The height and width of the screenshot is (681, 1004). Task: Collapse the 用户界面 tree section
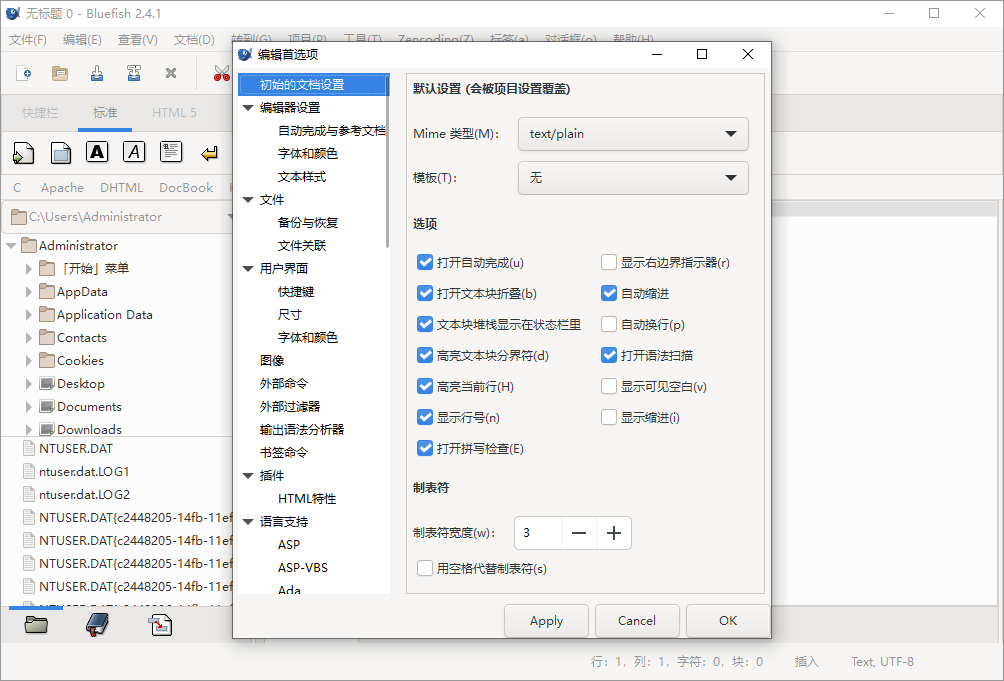point(248,269)
